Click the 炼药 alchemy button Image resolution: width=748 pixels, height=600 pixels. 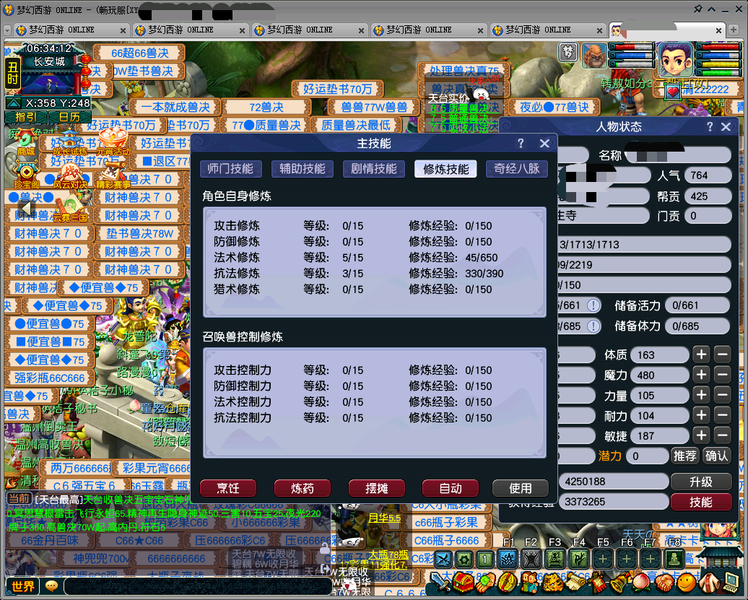(x=302, y=488)
